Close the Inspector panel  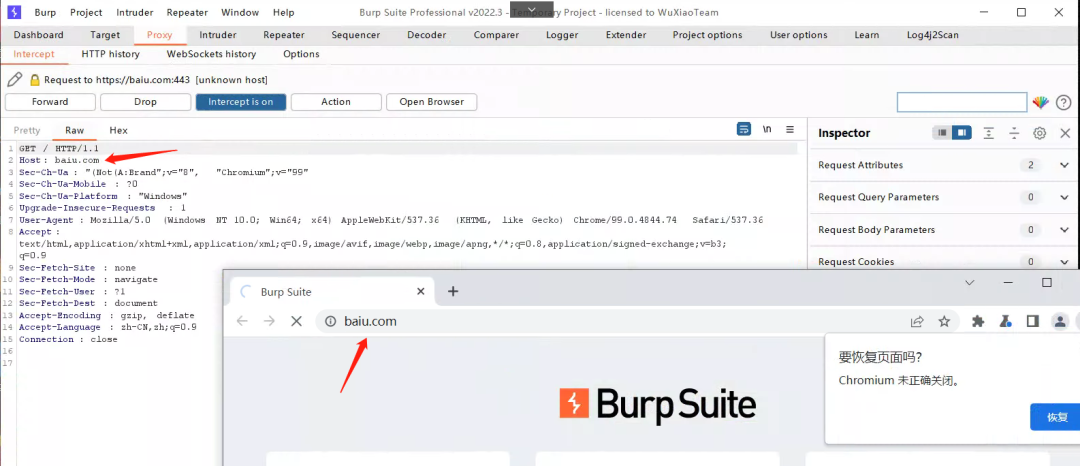click(1065, 133)
